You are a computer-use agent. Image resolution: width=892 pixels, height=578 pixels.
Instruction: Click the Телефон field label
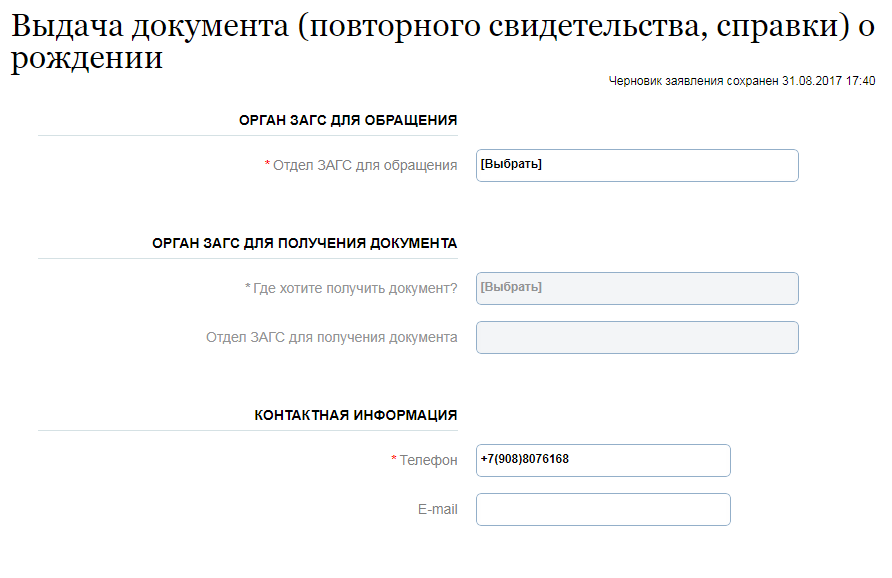(429, 460)
